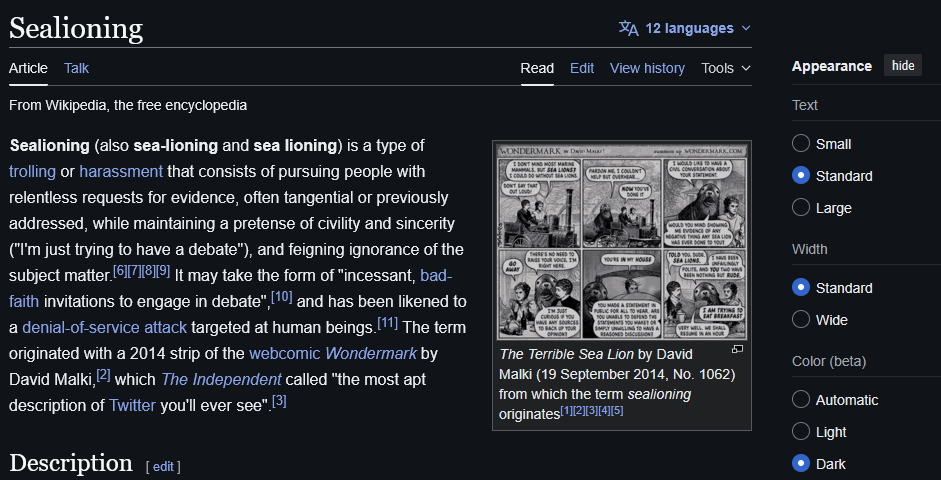
Task: Click the Appearance panel heading
Action: click(x=832, y=66)
